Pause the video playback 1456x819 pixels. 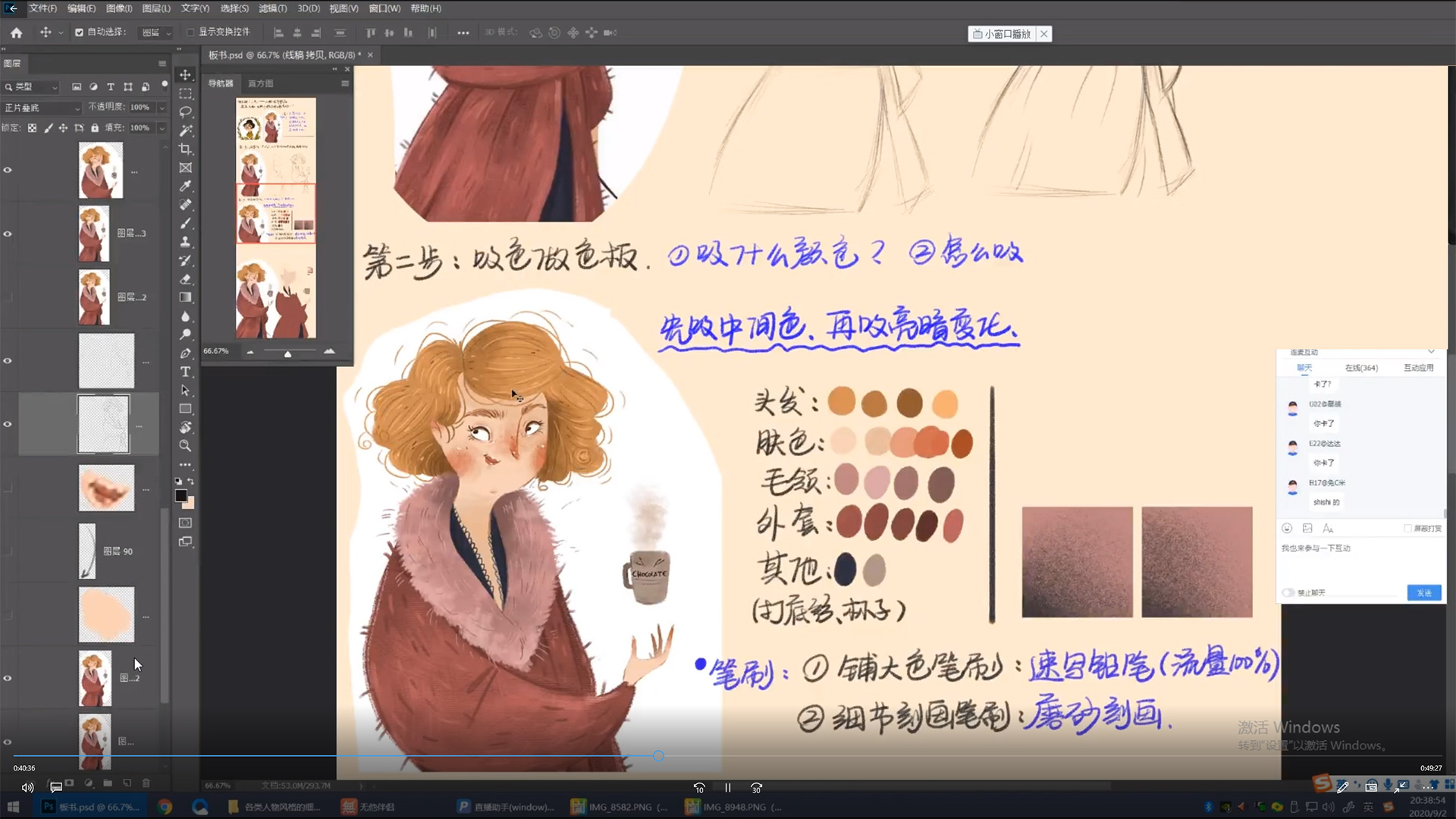coord(728,788)
